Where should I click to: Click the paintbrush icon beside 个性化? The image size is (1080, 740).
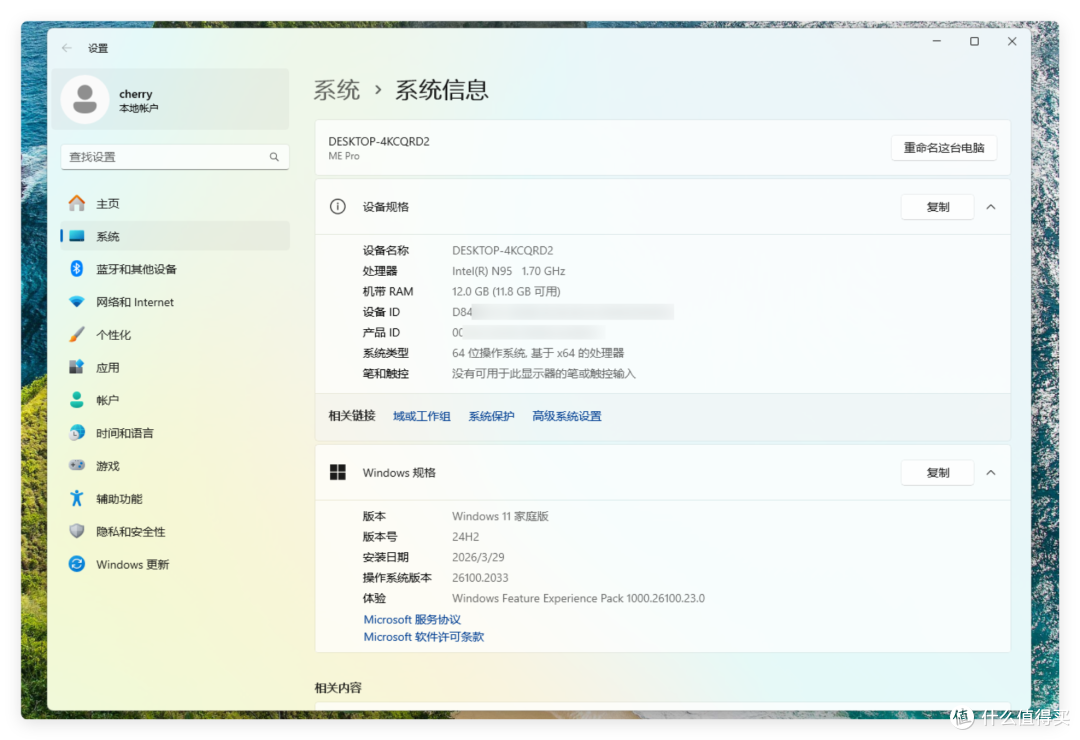[x=76, y=335]
